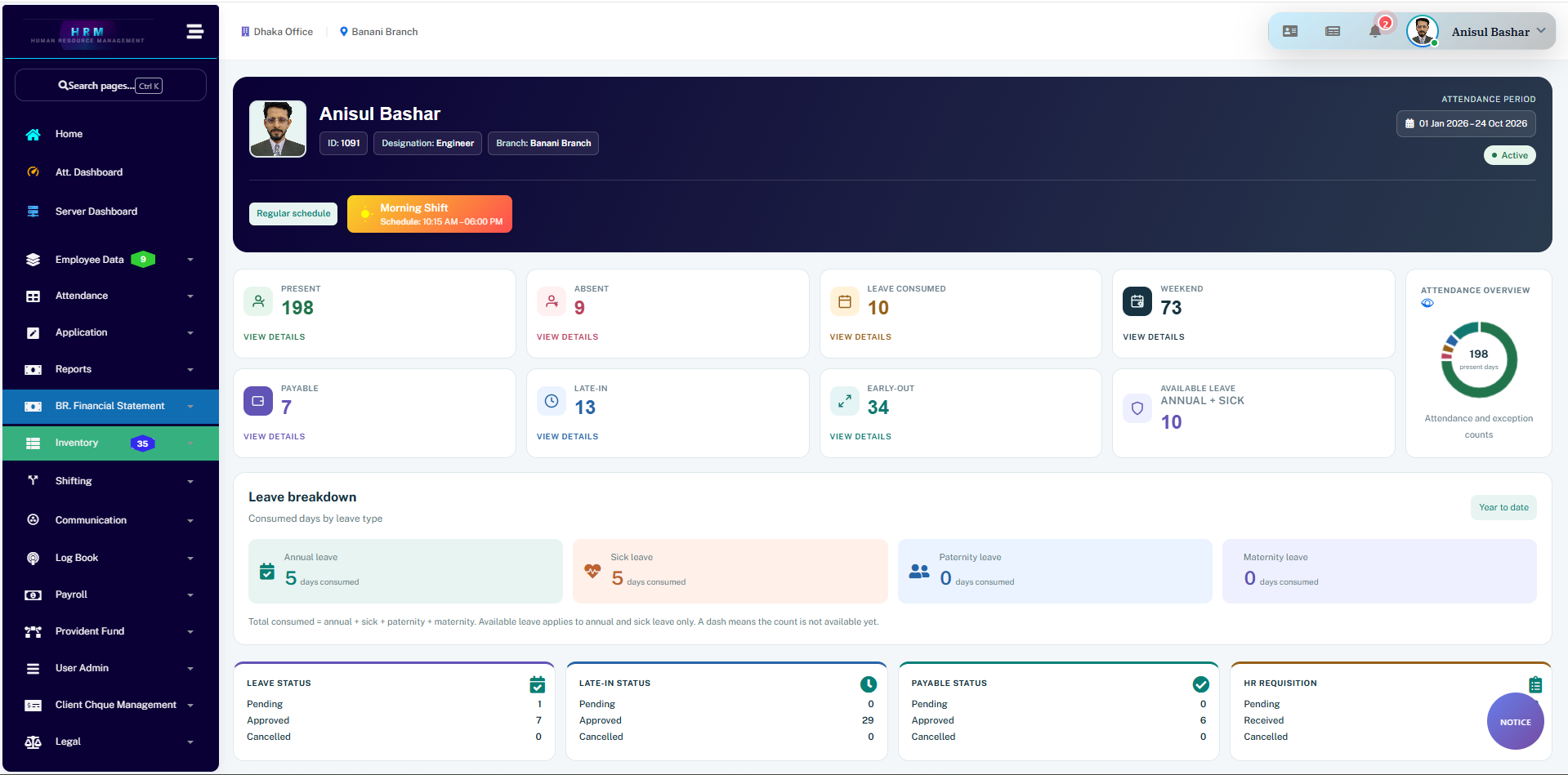Expand the Employee Data menu
Viewport: 1568px width, 775px height.
pyautogui.click(x=110, y=260)
